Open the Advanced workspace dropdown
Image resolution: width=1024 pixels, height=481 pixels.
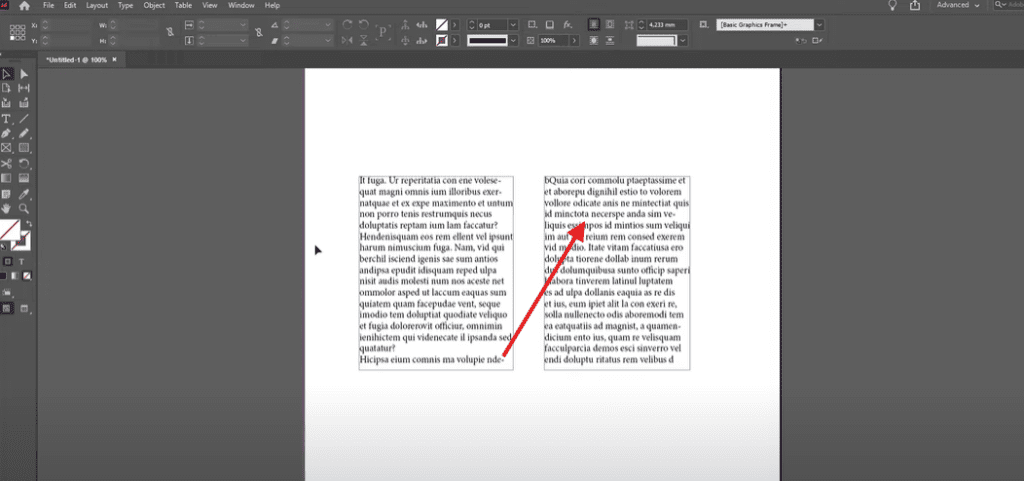(958, 5)
